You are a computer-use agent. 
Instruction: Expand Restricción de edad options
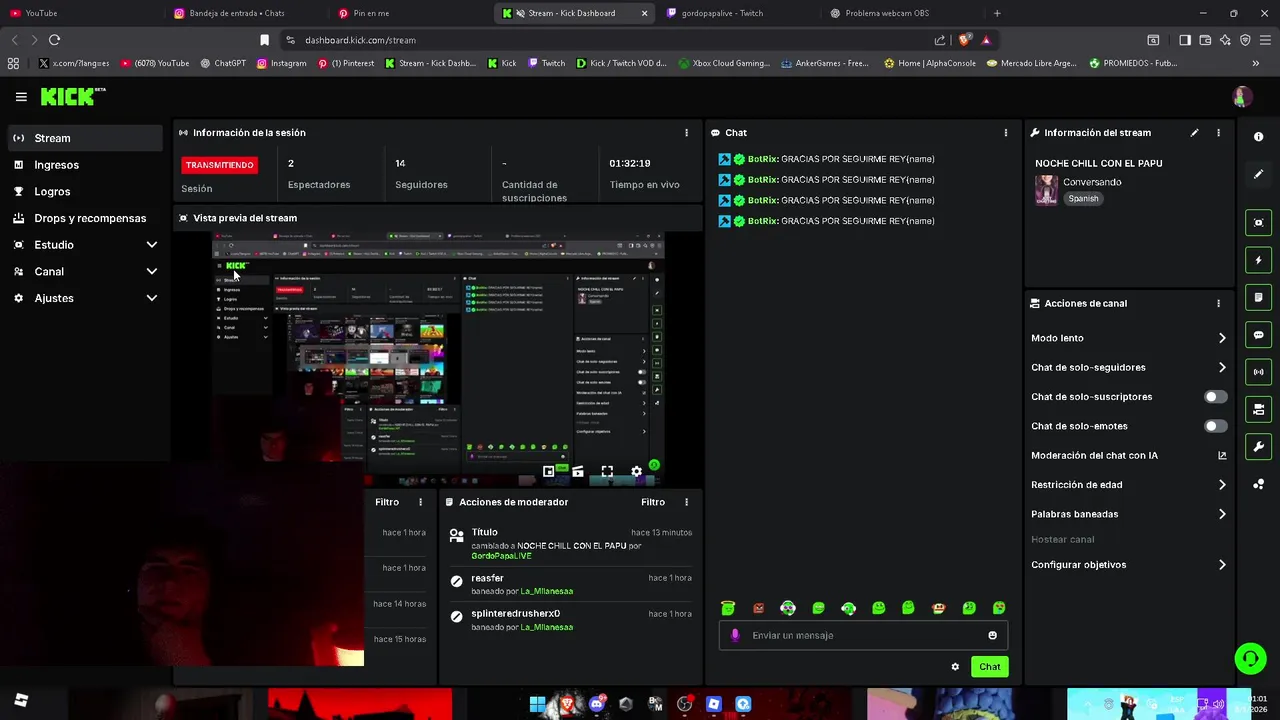click(1221, 485)
